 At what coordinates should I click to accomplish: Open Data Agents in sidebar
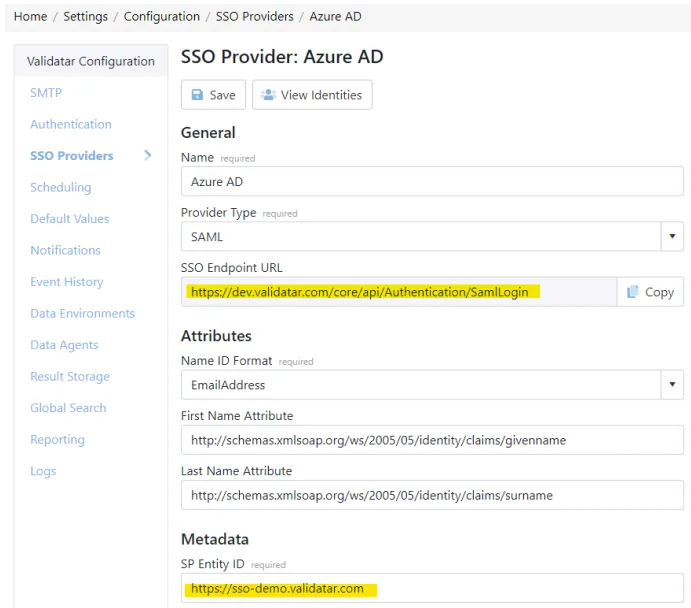(x=64, y=345)
